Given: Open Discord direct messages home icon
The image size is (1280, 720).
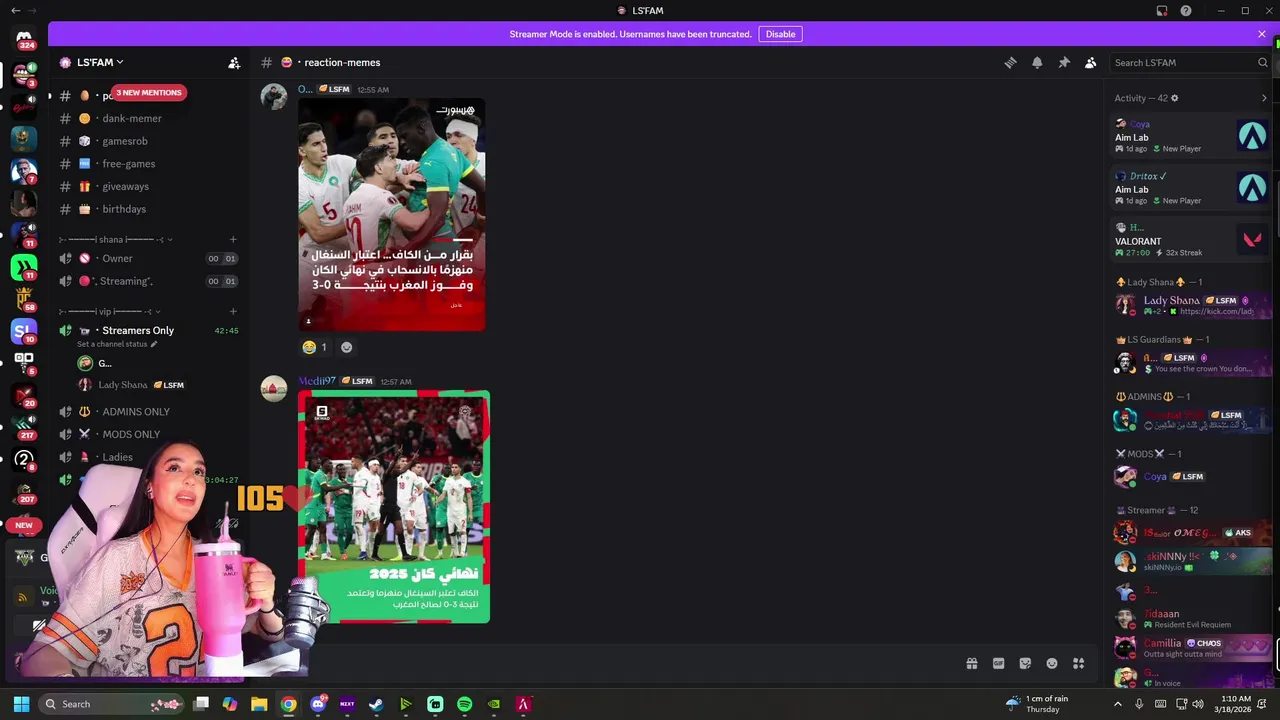Looking at the screenshot, I should pos(24,38).
